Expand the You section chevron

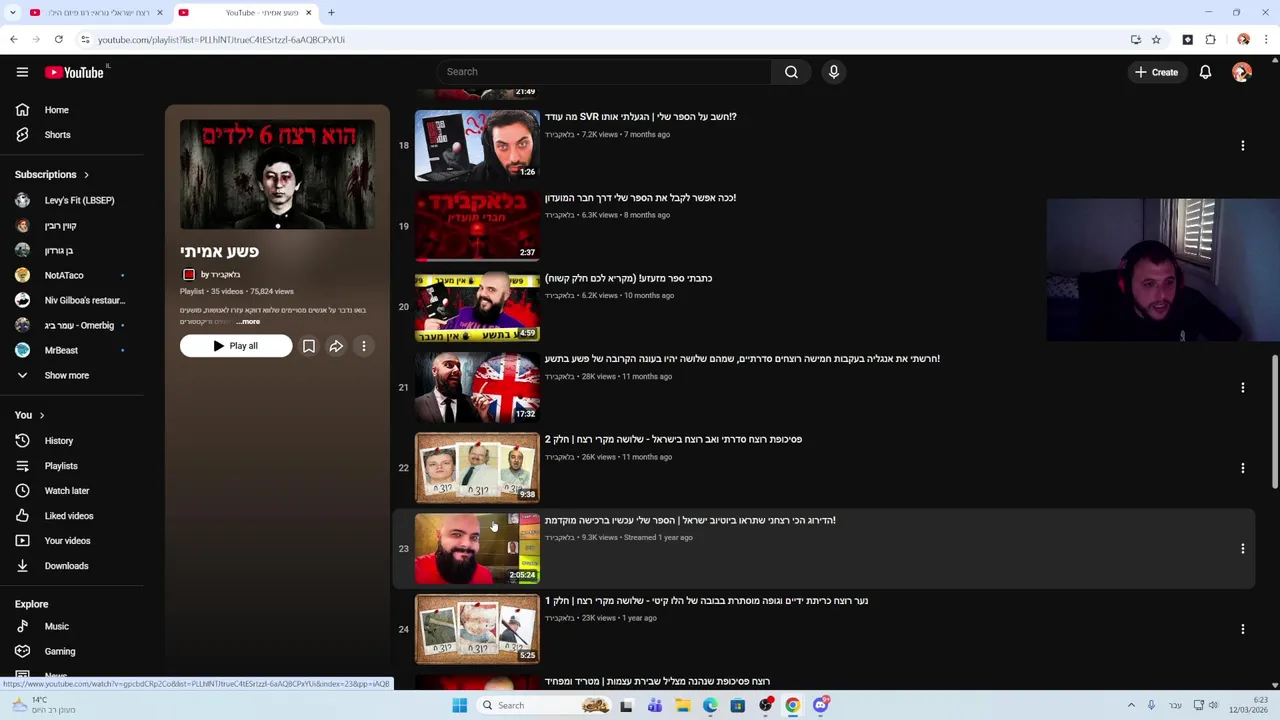click(41, 416)
